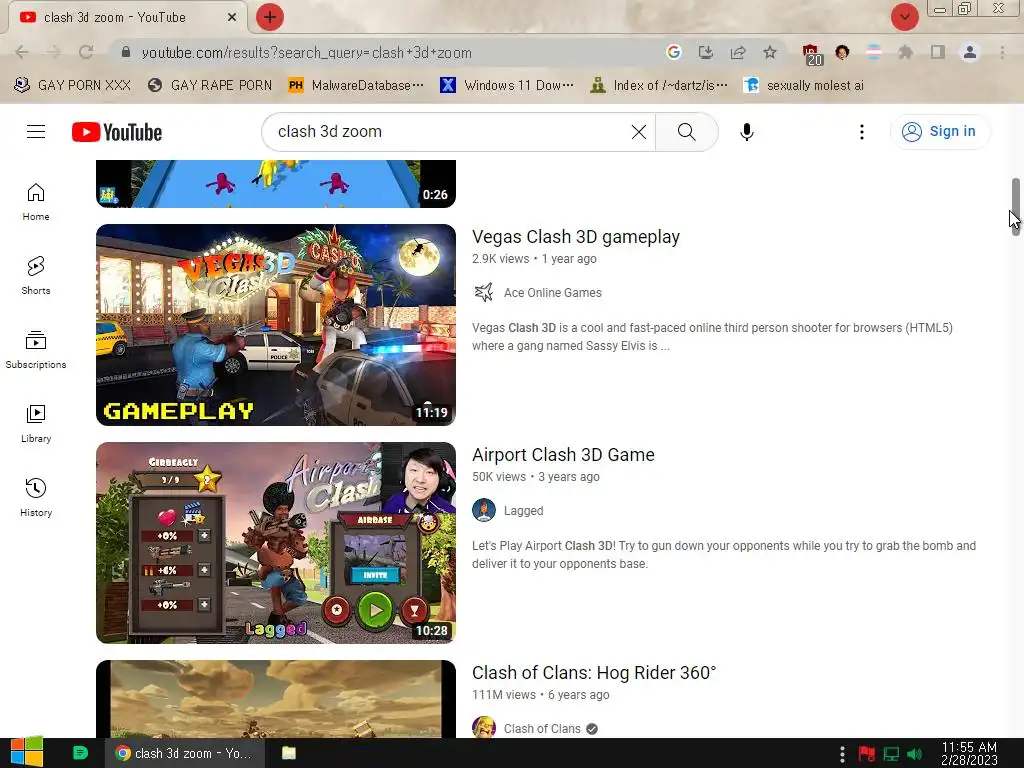Click the volume speaker tray icon

(914, 754)
